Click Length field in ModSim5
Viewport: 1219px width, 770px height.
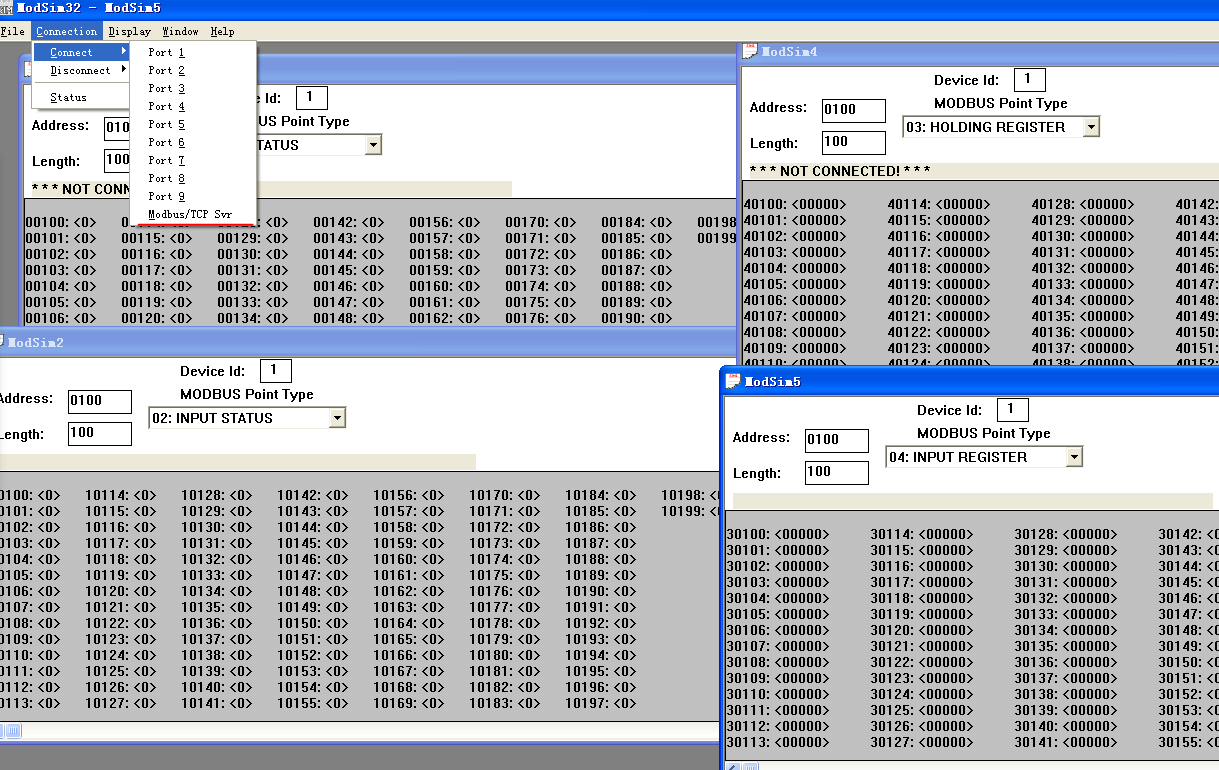tap(837, 473)
